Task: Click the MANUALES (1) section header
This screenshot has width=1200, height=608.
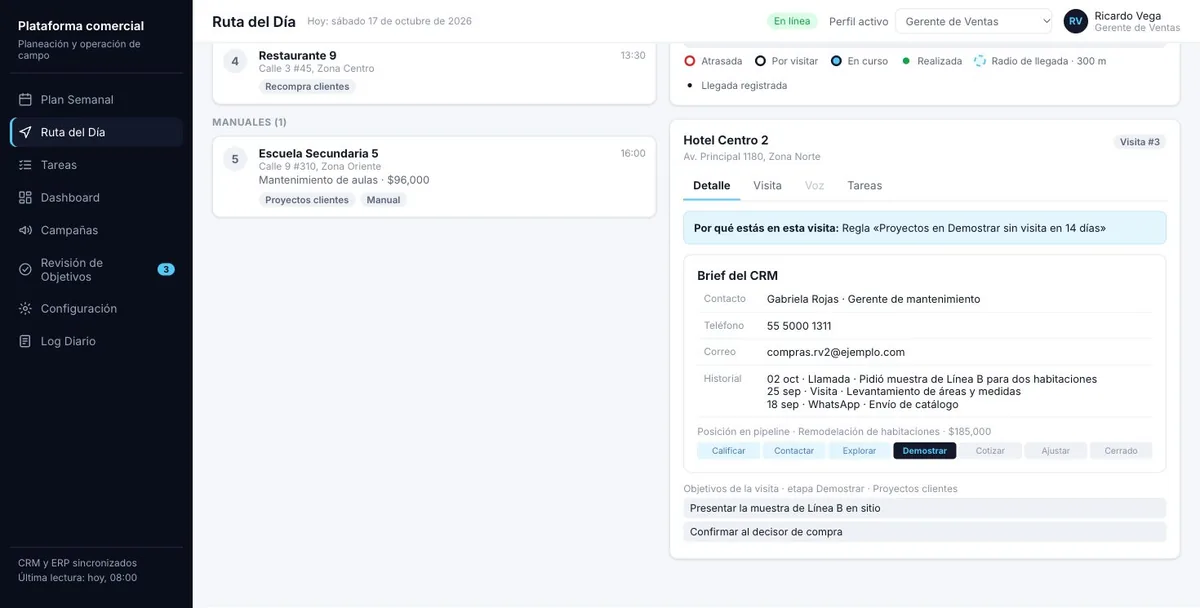Action: pos(249,122)
